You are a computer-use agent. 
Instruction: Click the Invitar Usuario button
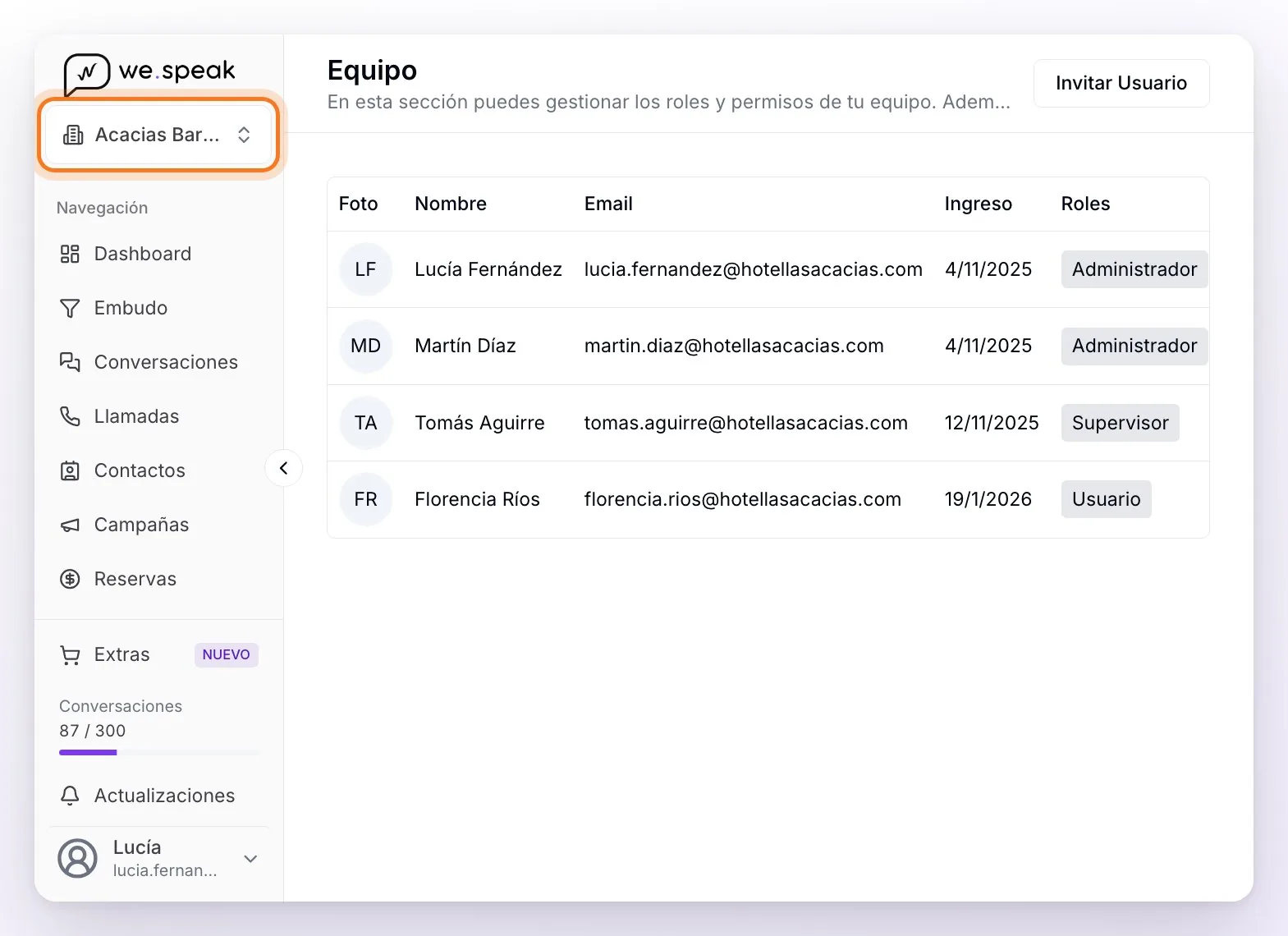coord(1121,83)
